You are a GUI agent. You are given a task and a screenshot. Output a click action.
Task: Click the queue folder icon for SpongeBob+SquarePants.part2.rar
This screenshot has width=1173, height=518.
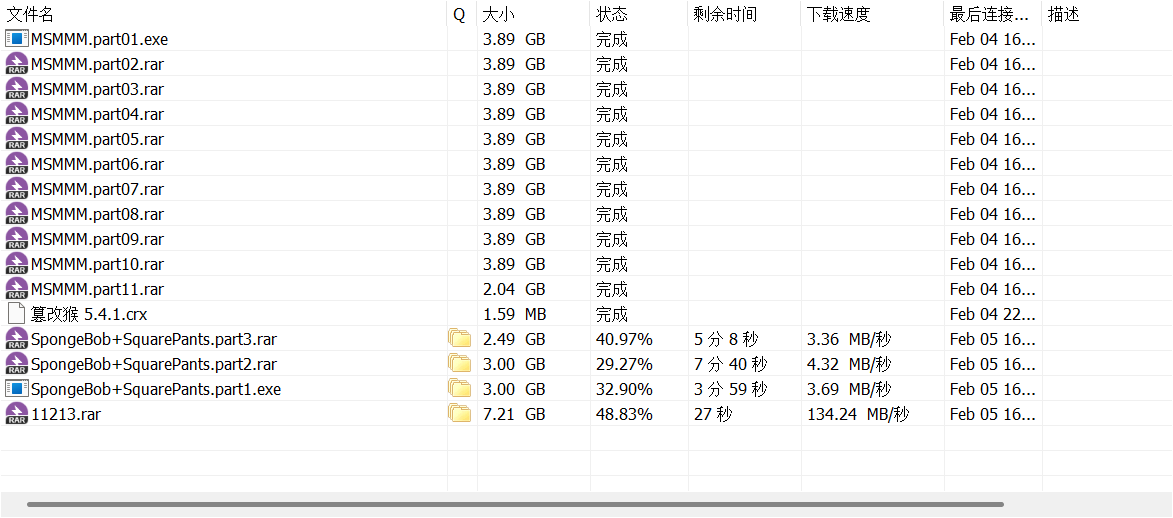point(460,364)
